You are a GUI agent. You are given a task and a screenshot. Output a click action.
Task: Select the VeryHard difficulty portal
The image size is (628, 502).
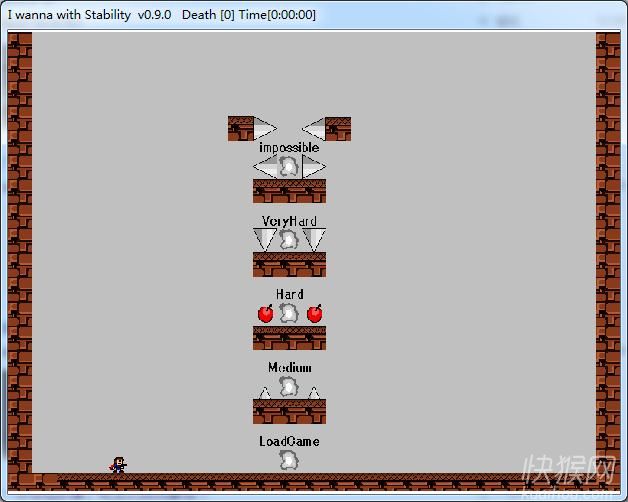pos(289,239)
